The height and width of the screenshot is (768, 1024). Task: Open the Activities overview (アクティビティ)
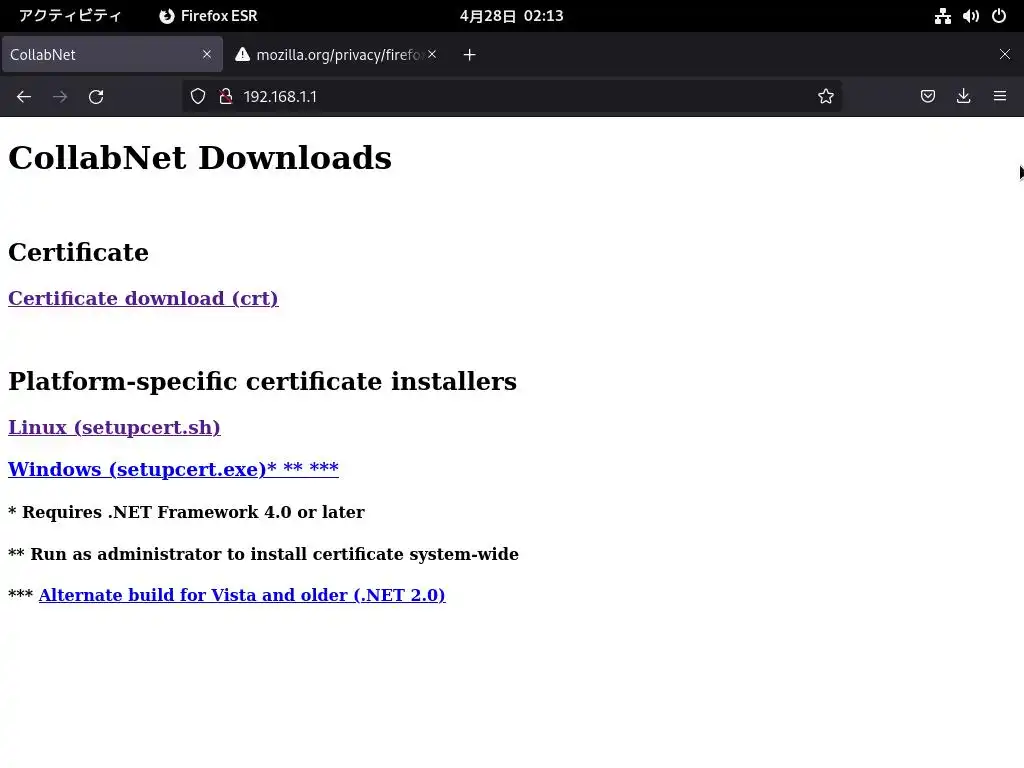pos(70,16)
